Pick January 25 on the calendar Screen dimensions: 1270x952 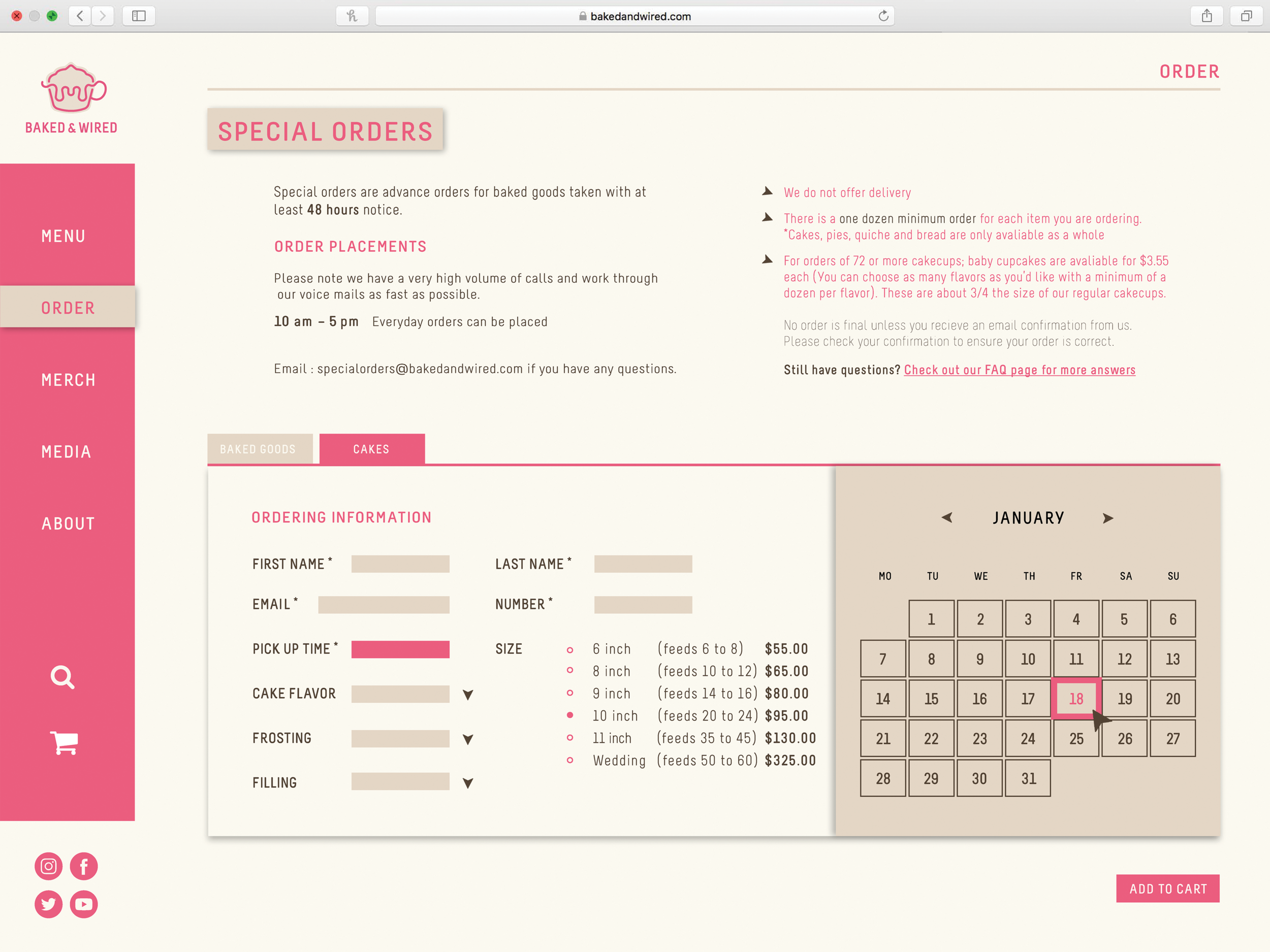pos(1076,739)
